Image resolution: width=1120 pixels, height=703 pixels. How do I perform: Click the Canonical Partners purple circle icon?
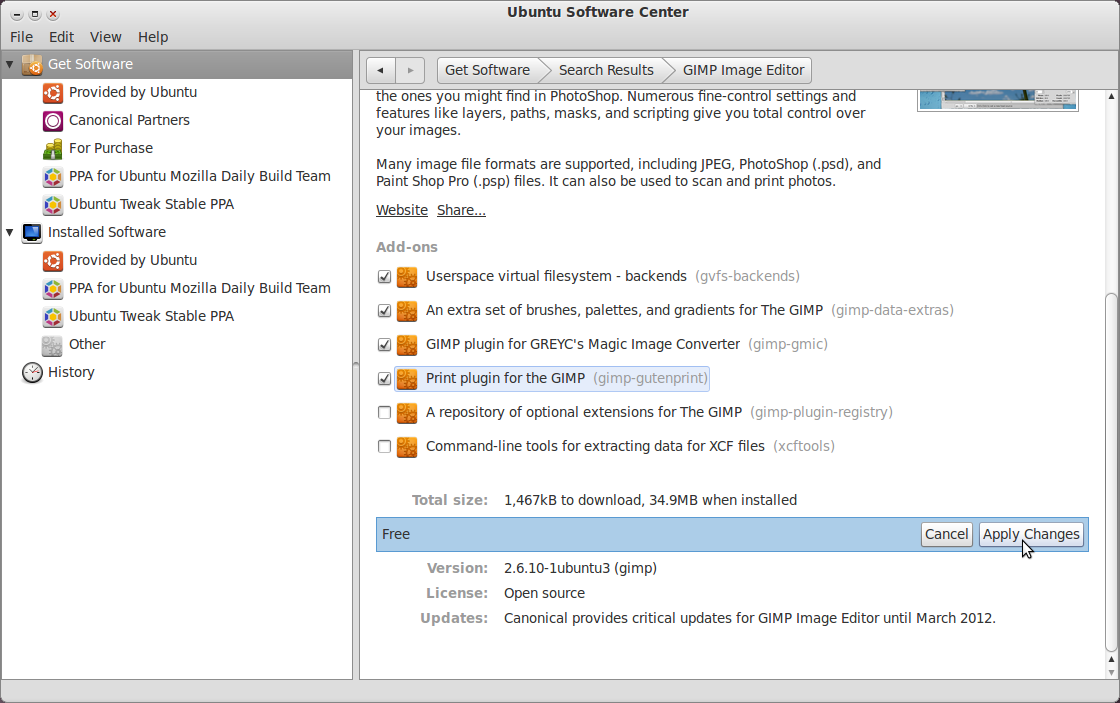click(x=53, y=121)
